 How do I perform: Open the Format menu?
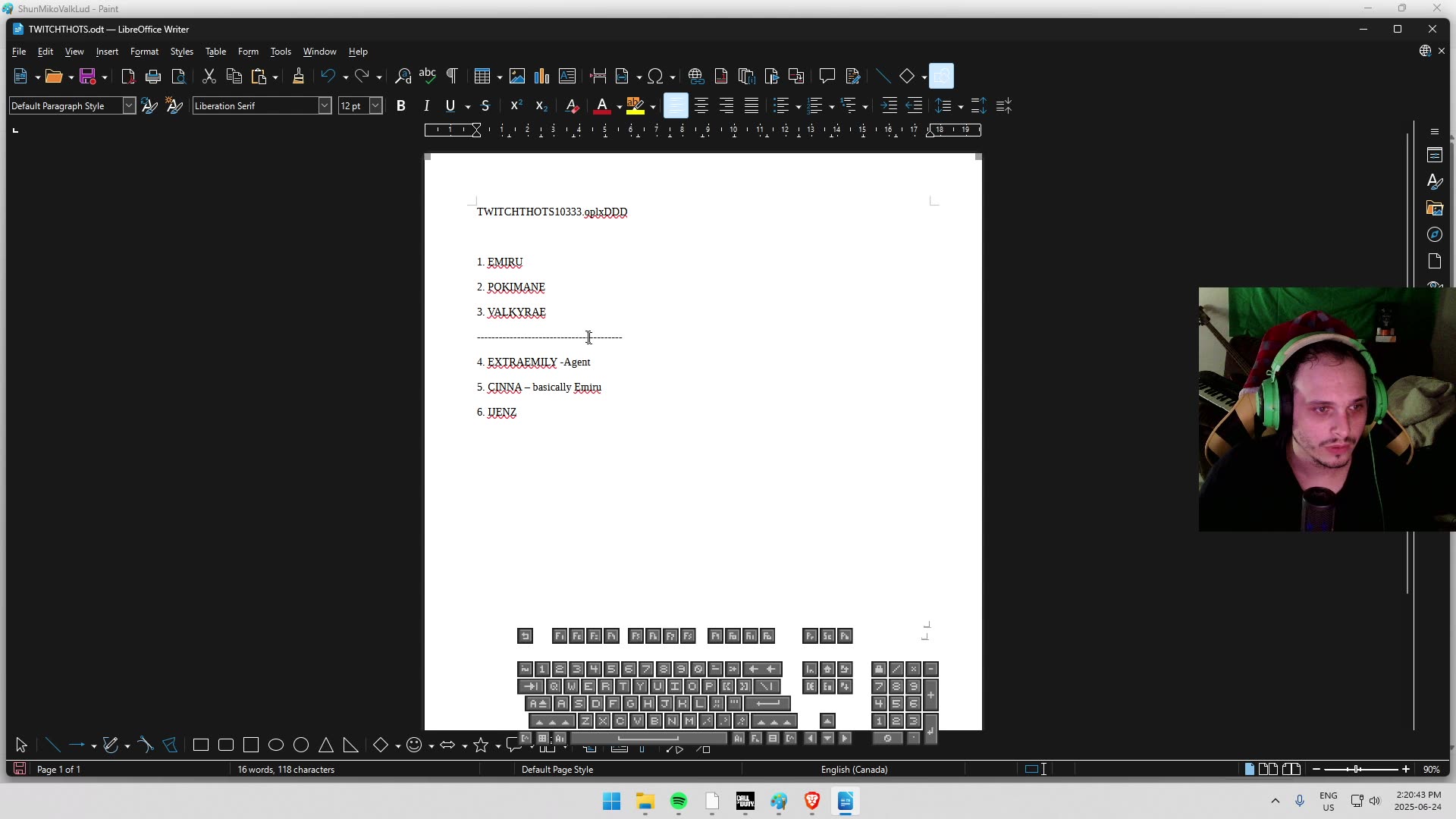tap(144, 52)
